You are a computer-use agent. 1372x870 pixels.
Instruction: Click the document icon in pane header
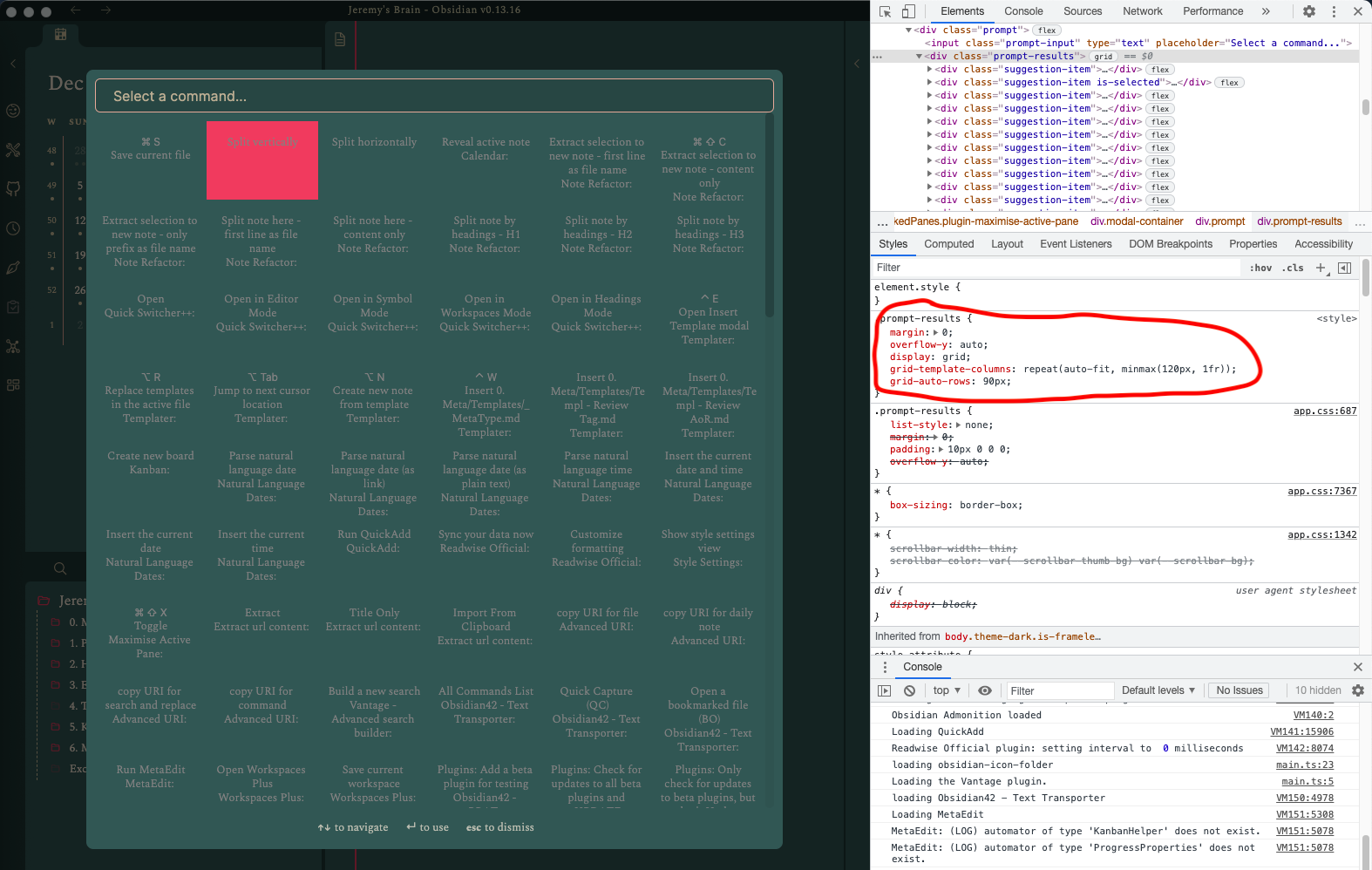[340, 39]
